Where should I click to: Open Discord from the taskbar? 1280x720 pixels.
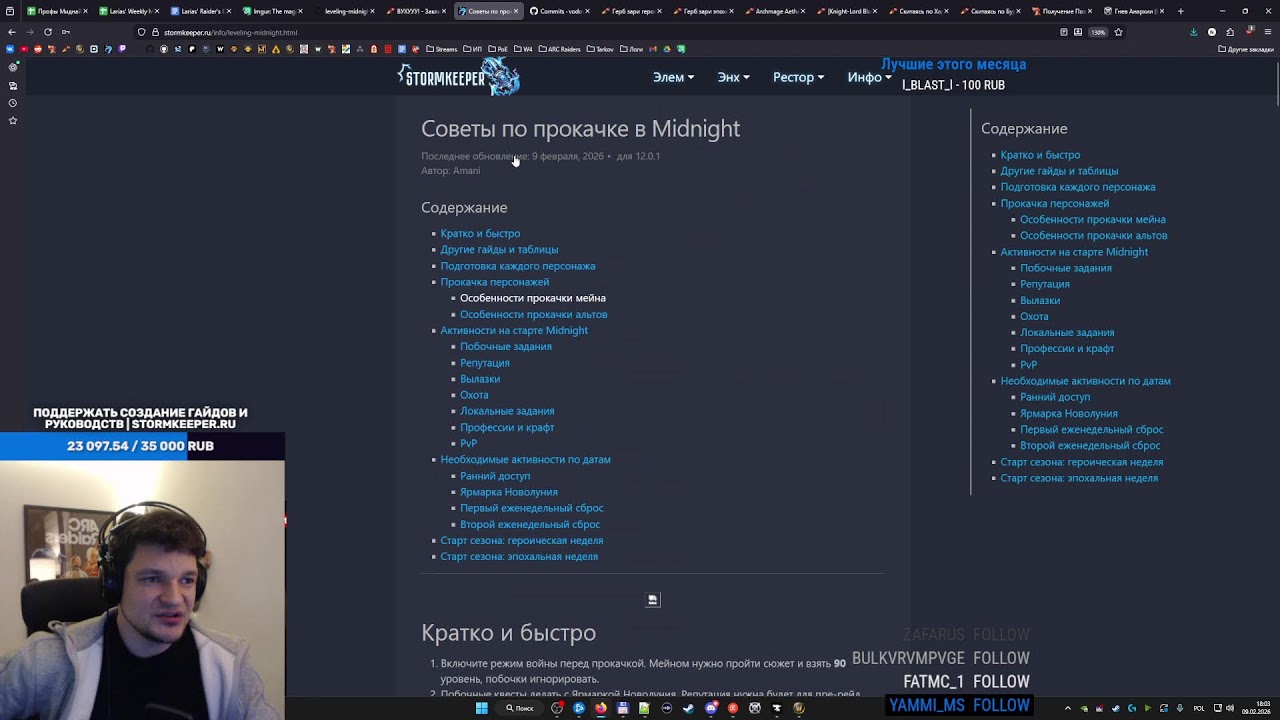click(711, 708)
